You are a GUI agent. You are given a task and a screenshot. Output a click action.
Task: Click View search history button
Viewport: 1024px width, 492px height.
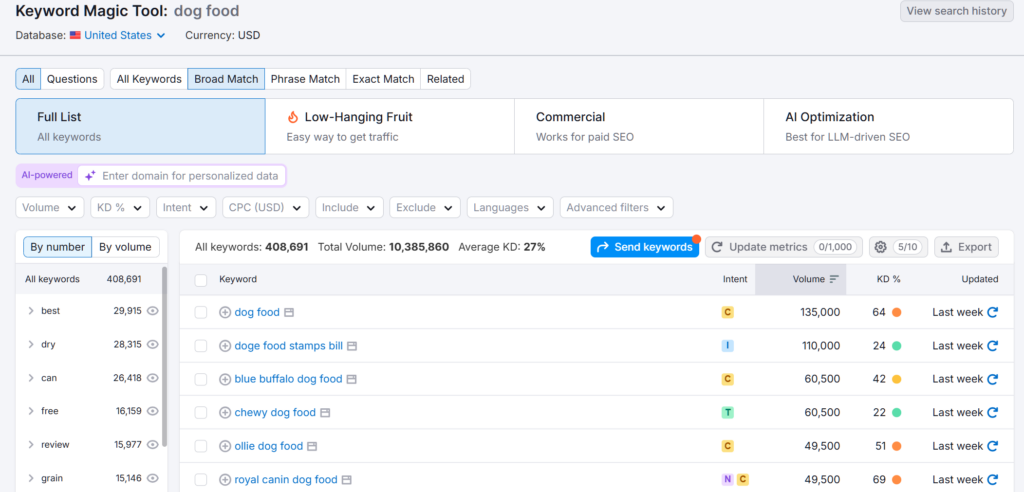tap(957, 11)
